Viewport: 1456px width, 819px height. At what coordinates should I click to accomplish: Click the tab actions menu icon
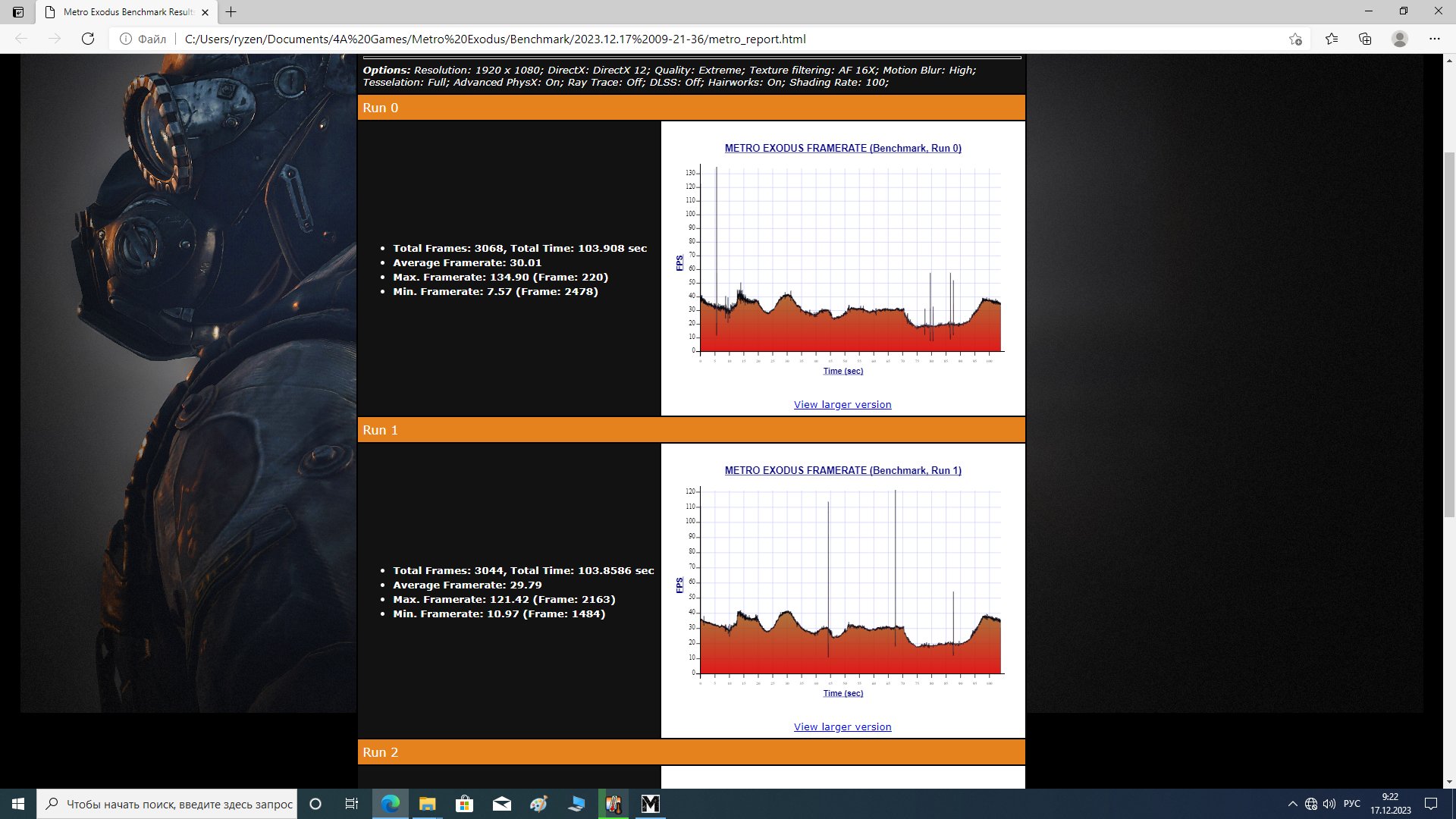coord(18,12)
